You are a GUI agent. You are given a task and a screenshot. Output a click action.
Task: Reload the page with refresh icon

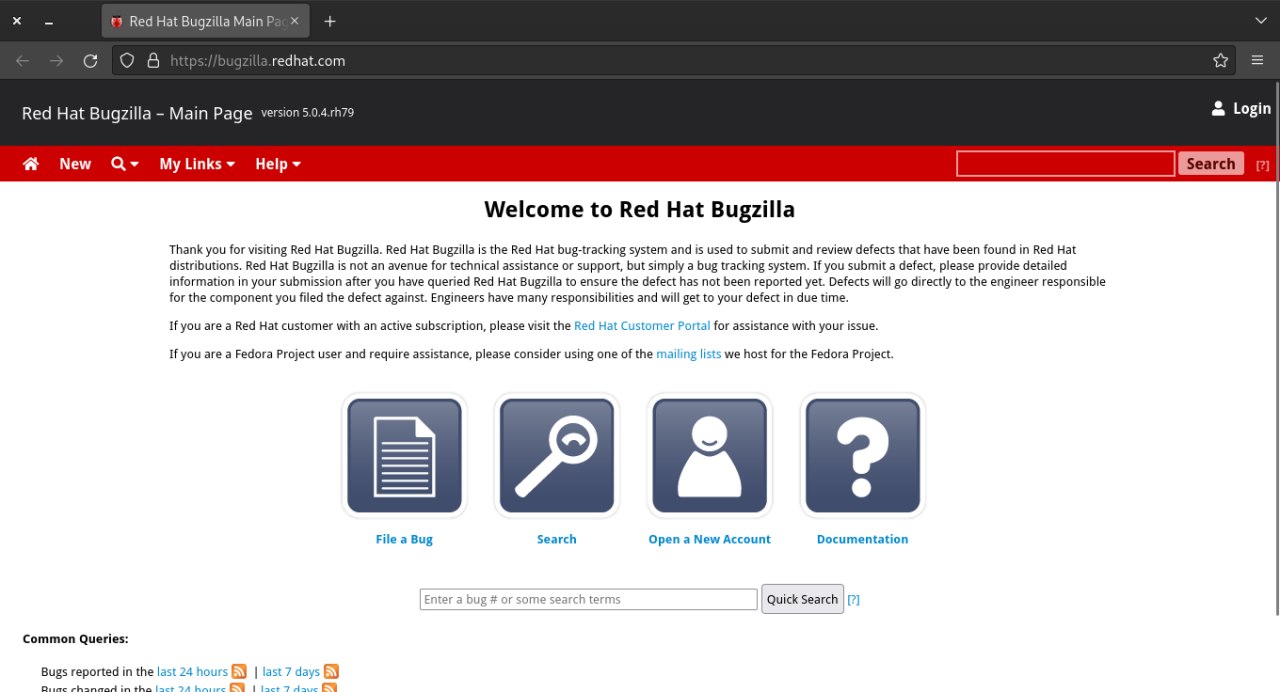90,61
